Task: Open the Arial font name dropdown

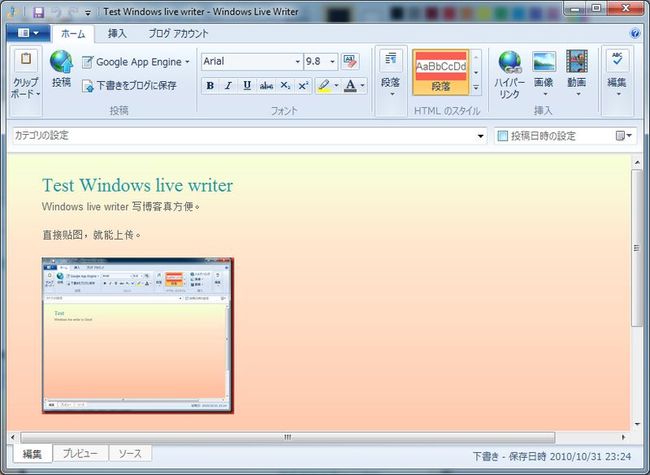Action: click(x=297, y=62)
